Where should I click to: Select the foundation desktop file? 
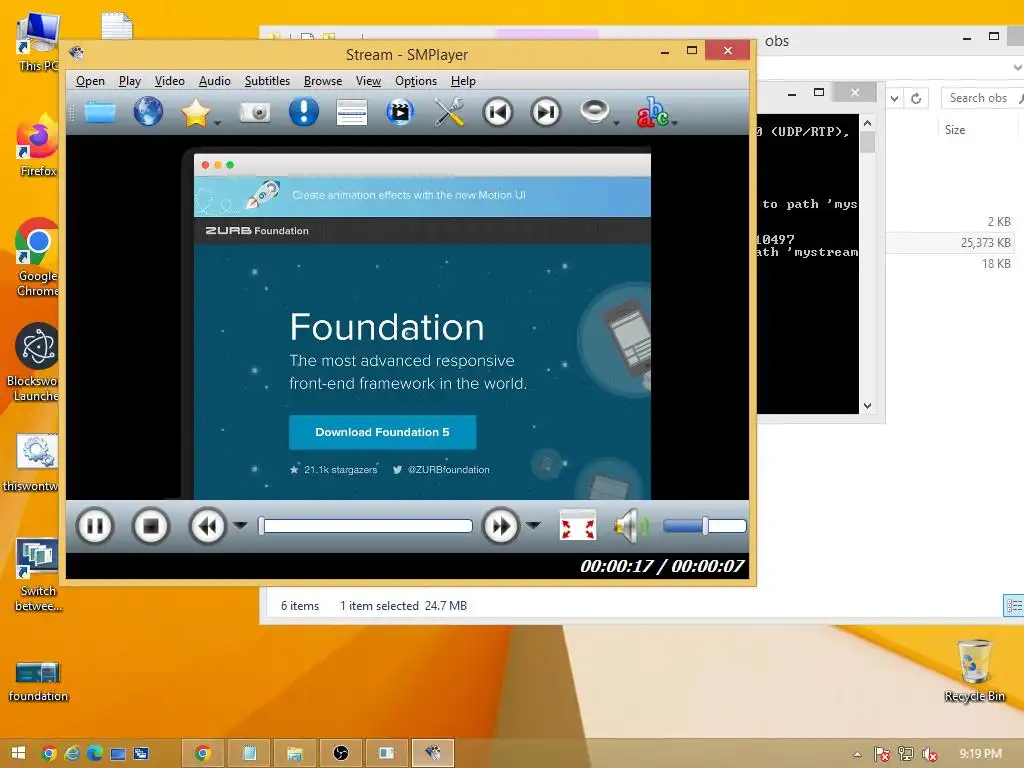(x=38, y=681)
